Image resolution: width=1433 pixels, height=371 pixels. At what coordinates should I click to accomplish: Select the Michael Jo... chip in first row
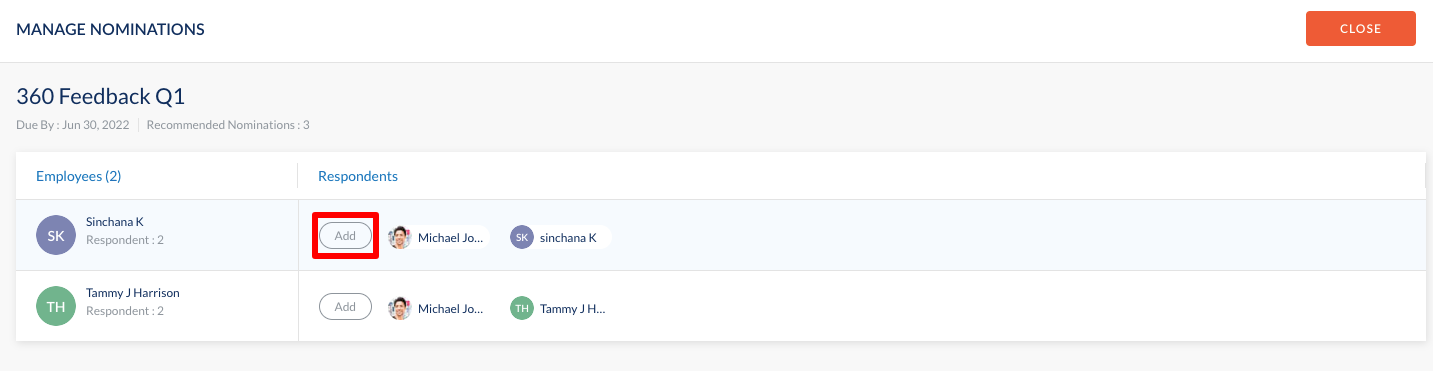[438, 237]
